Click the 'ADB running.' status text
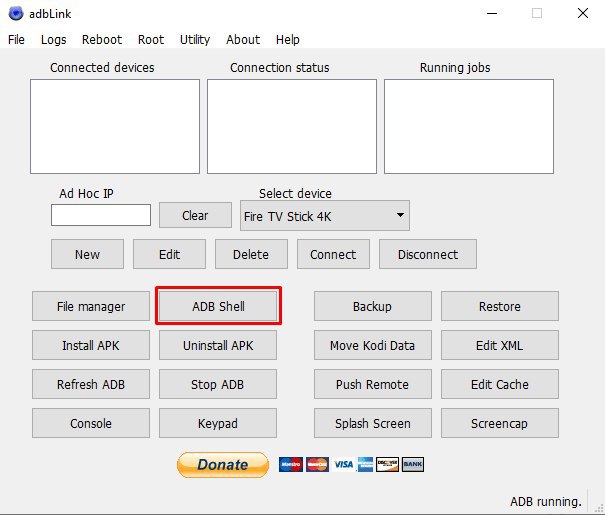Viewport: 605px width, 515px height. point(546,501)
